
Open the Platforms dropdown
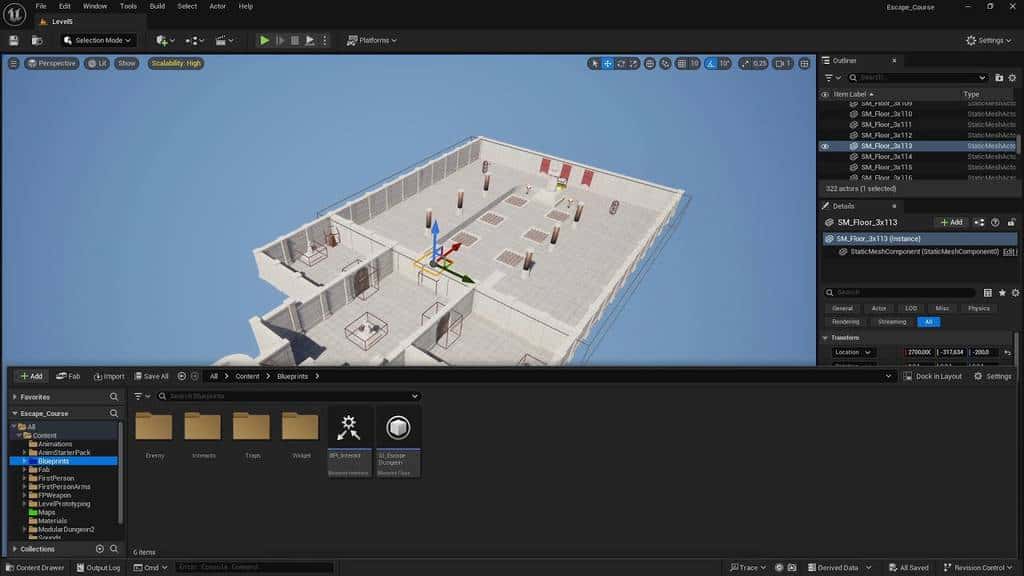click(x=372, y=40)
